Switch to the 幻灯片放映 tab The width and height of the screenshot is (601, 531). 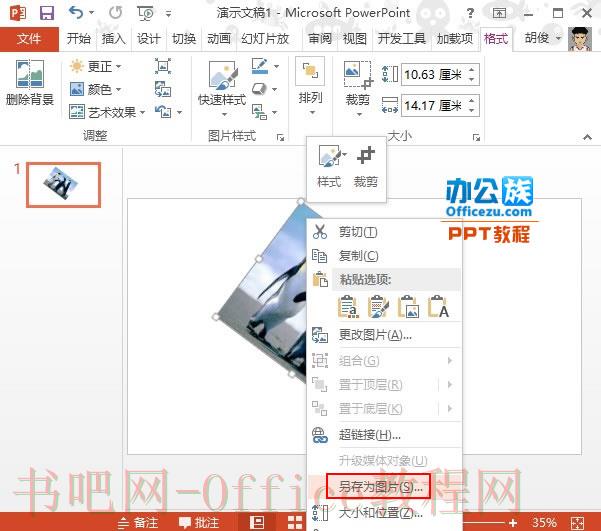pyautogui.click(x=265, y=39)
